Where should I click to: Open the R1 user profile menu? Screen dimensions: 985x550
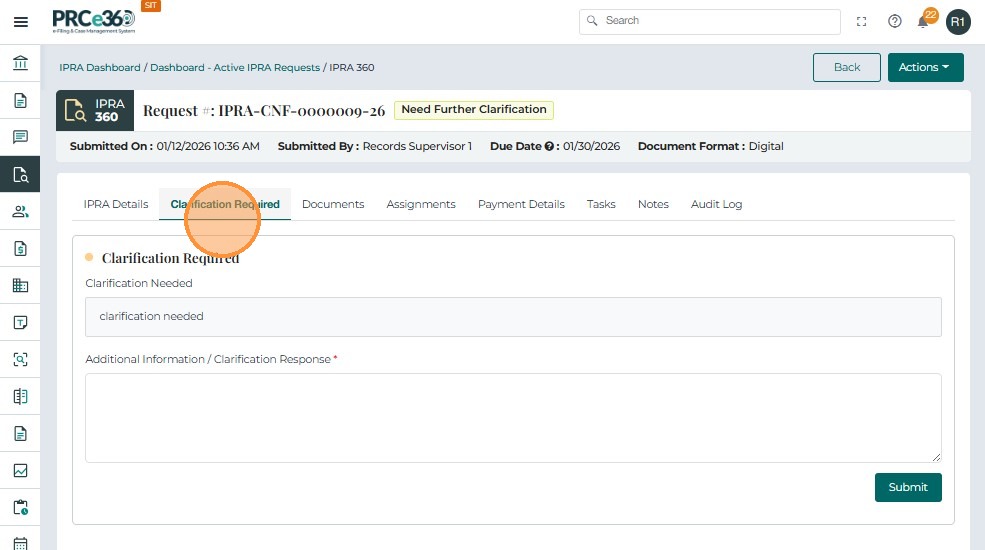tap(958, 21)
